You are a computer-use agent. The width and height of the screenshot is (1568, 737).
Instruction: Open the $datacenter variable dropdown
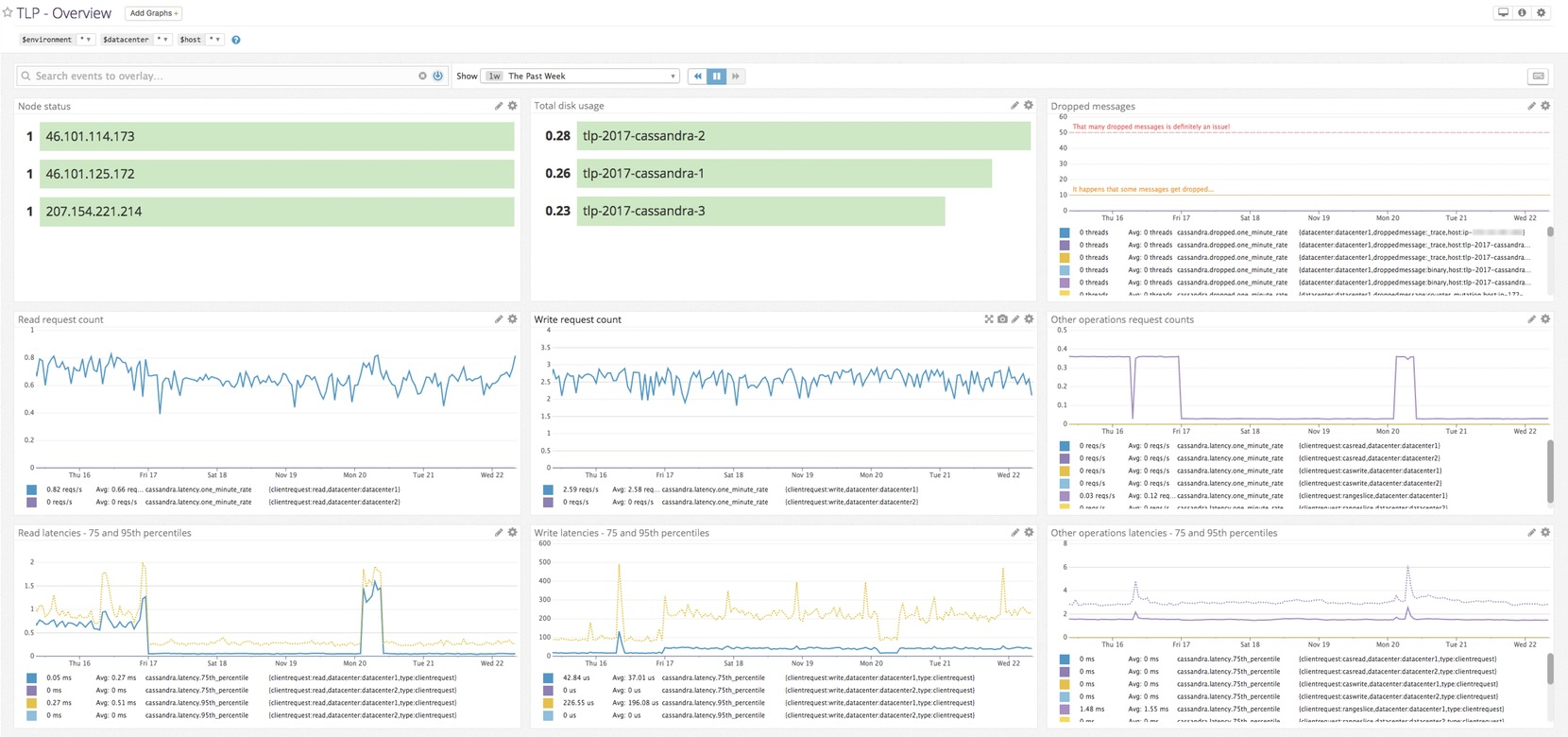[x=162, y=40]
